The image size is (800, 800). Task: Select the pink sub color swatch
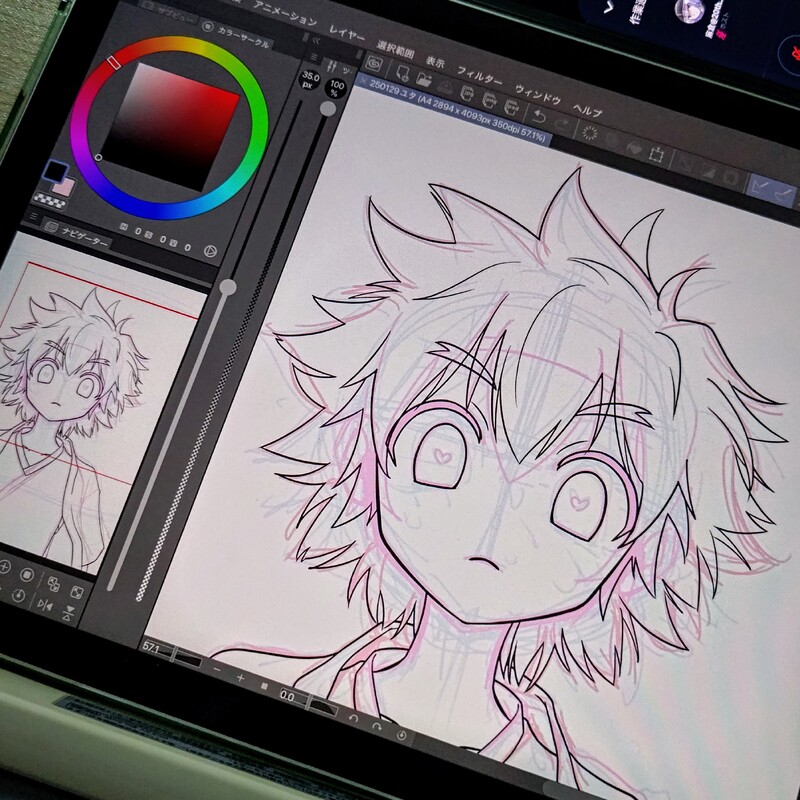pyautogui.click(x=67, y=187)
